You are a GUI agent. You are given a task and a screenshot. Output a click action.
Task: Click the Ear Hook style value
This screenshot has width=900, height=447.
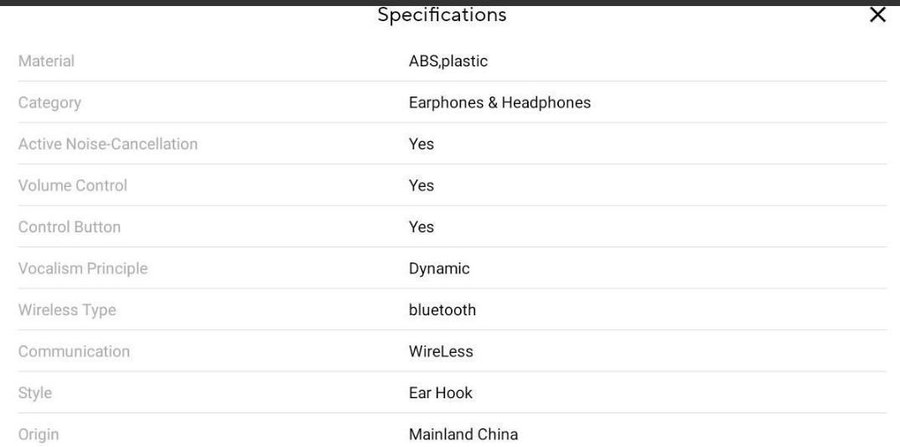click(x=441, y=393)
